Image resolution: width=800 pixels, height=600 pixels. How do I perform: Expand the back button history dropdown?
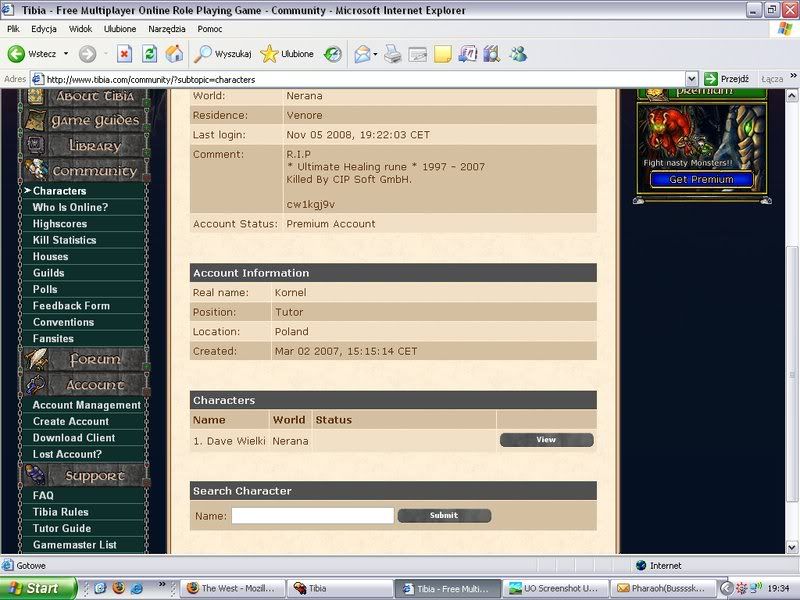66,54
